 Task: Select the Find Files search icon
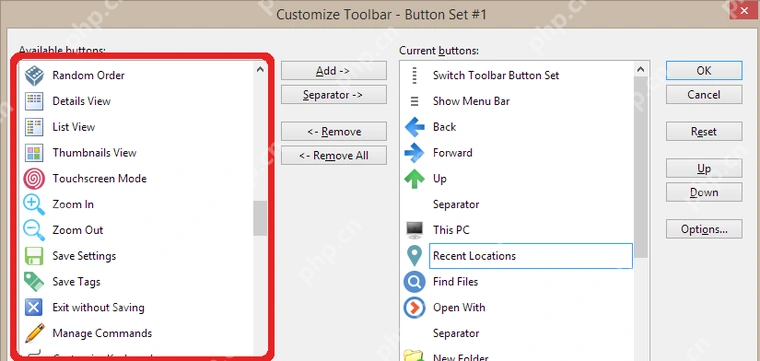pos(414,282)
